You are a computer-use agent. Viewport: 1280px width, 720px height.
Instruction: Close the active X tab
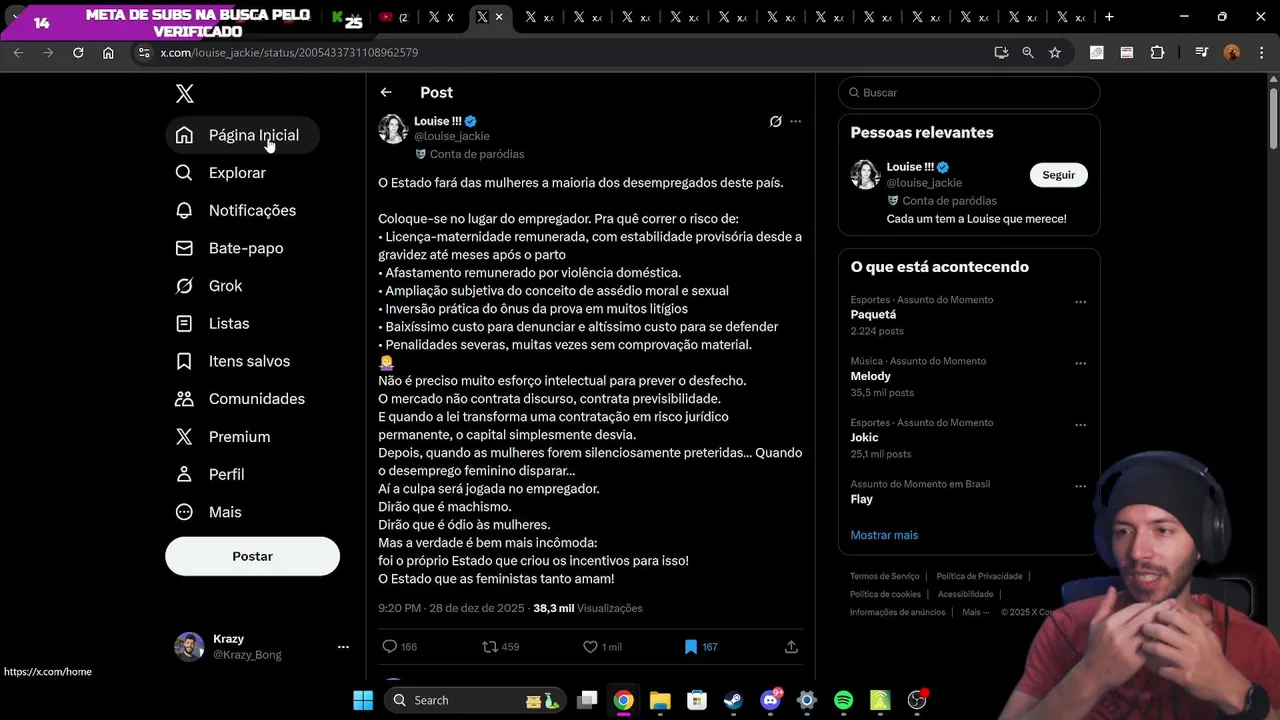[x=499, y=17]
